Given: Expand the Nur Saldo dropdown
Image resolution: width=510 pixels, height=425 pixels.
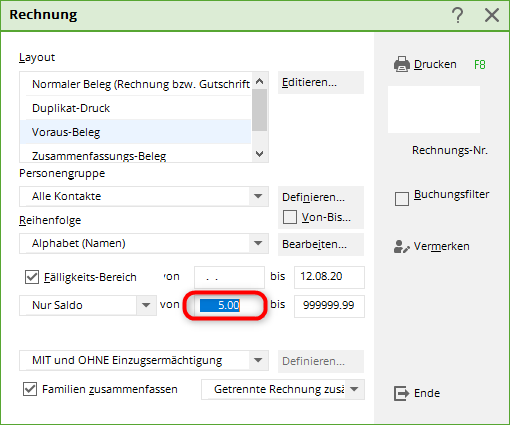Looking at the screenshot, I should 146,305.
